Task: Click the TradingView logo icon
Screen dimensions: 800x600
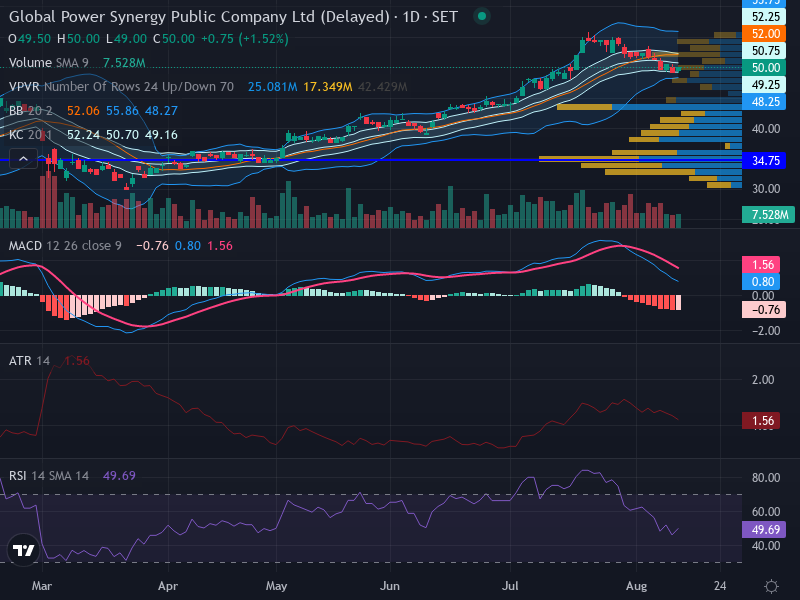Action: [23, 550]
